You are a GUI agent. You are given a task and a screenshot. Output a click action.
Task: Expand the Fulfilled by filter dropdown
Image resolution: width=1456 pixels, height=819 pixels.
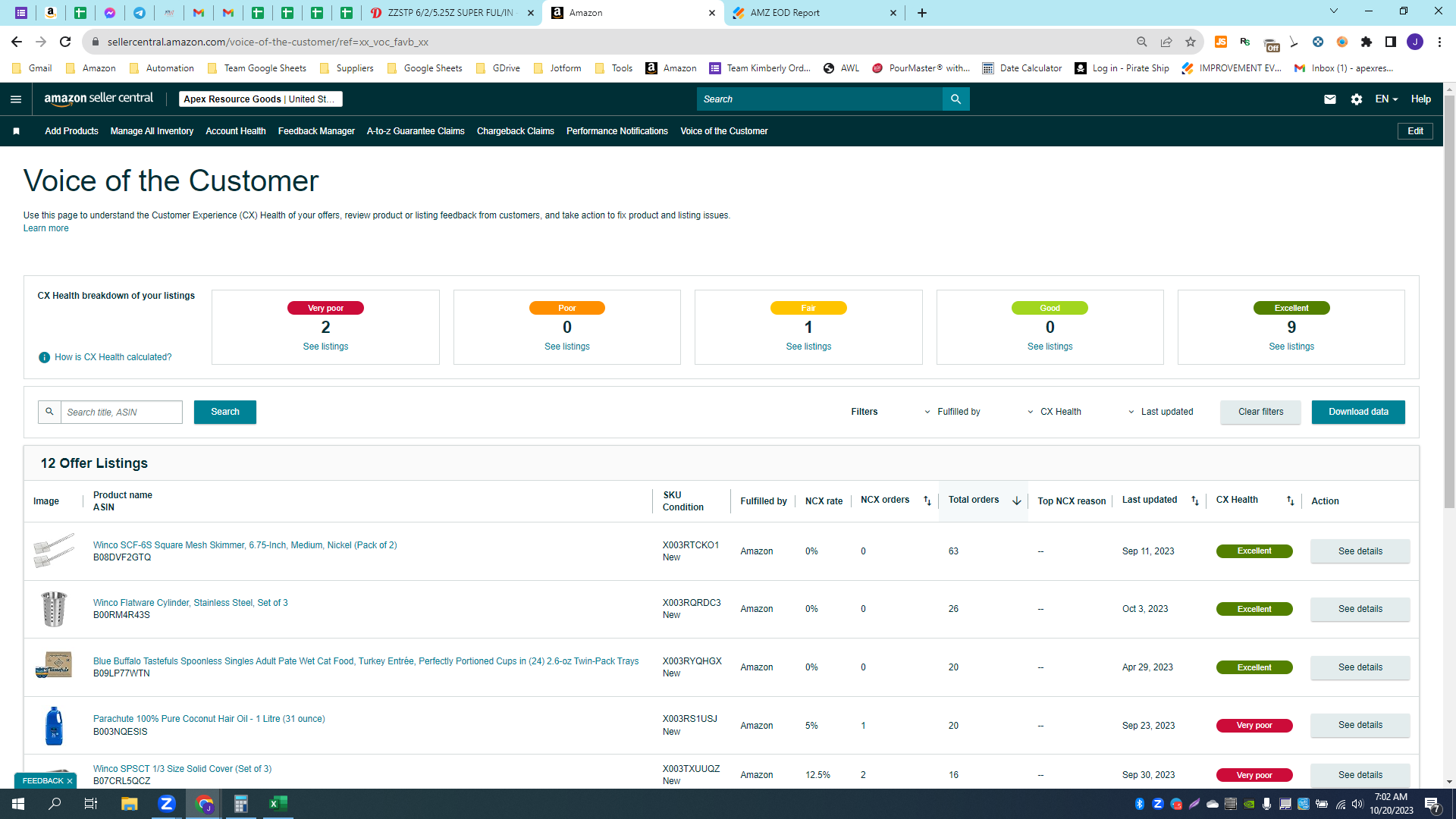tap(952, 412)
